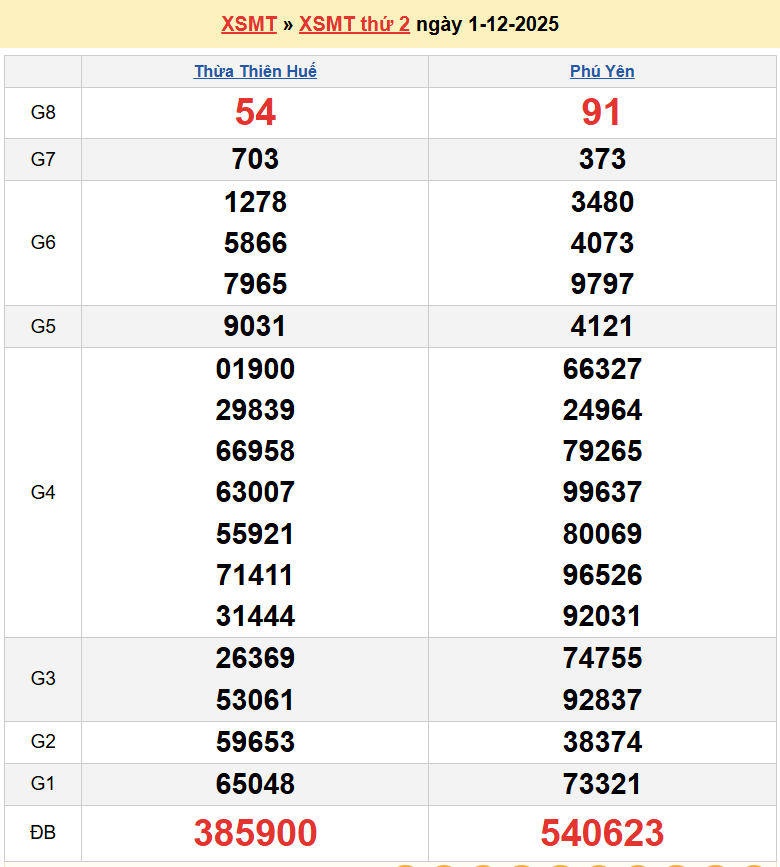Open the Thừa Thiên Huế province link

255,71
